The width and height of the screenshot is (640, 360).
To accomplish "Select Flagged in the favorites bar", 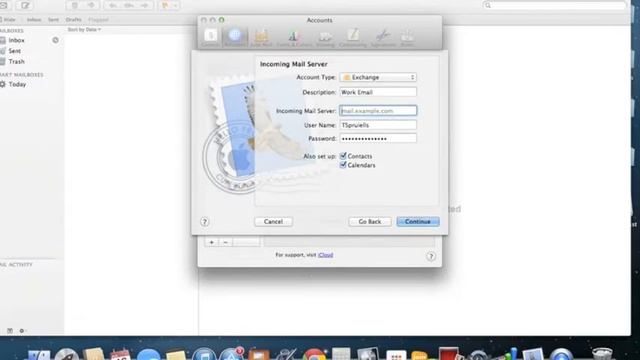I will 98,20.
